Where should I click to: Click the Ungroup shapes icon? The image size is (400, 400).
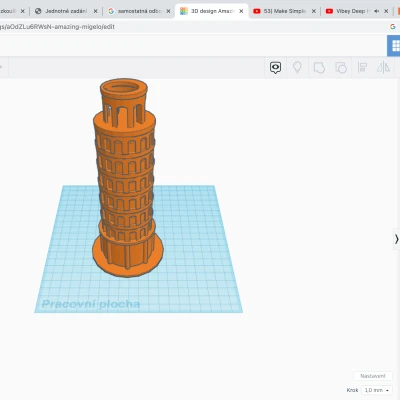coord(341,68)
